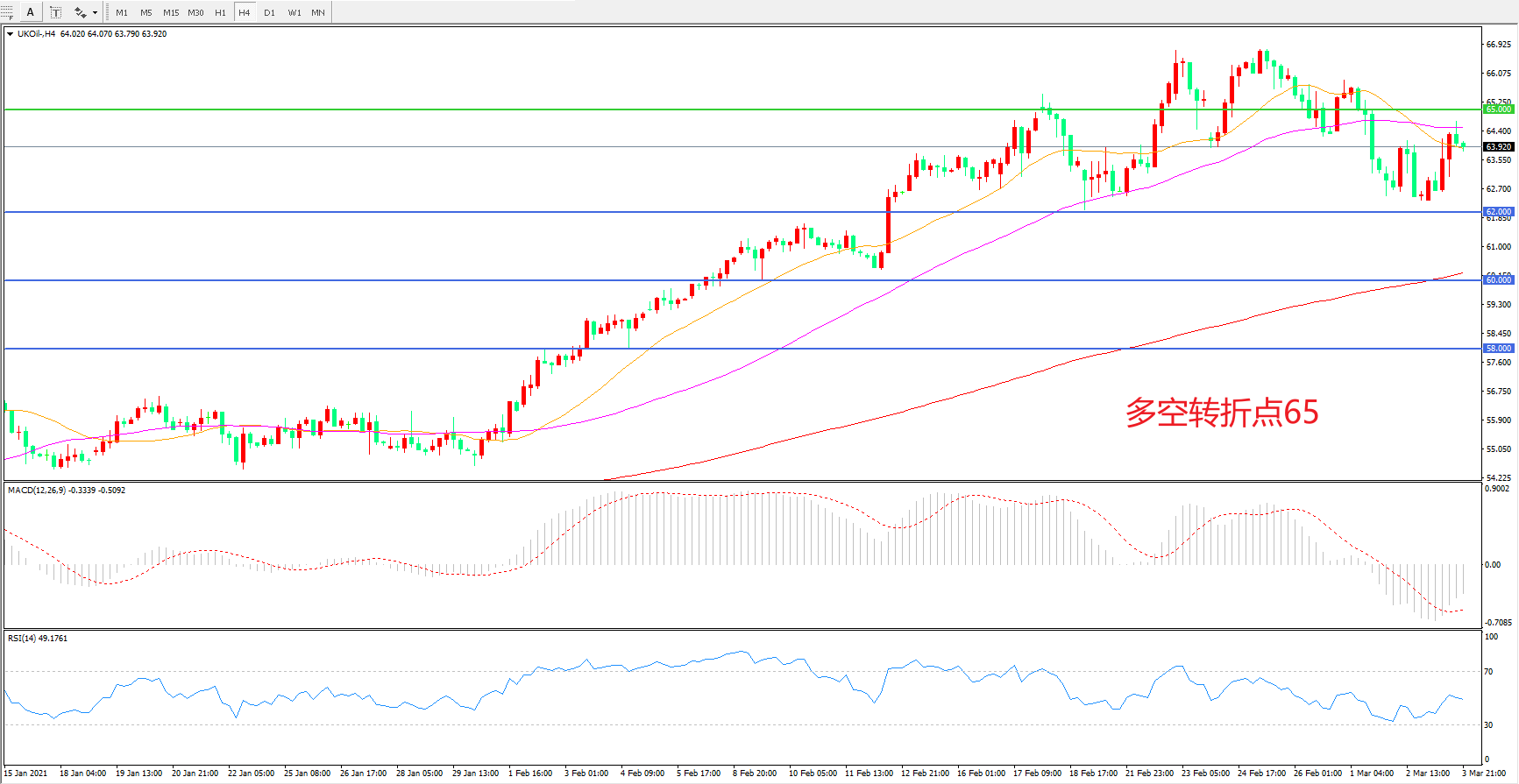Click the green 65.000 price level label
The width and height of the screenshot is (1519, 784).
[1498, 109]
